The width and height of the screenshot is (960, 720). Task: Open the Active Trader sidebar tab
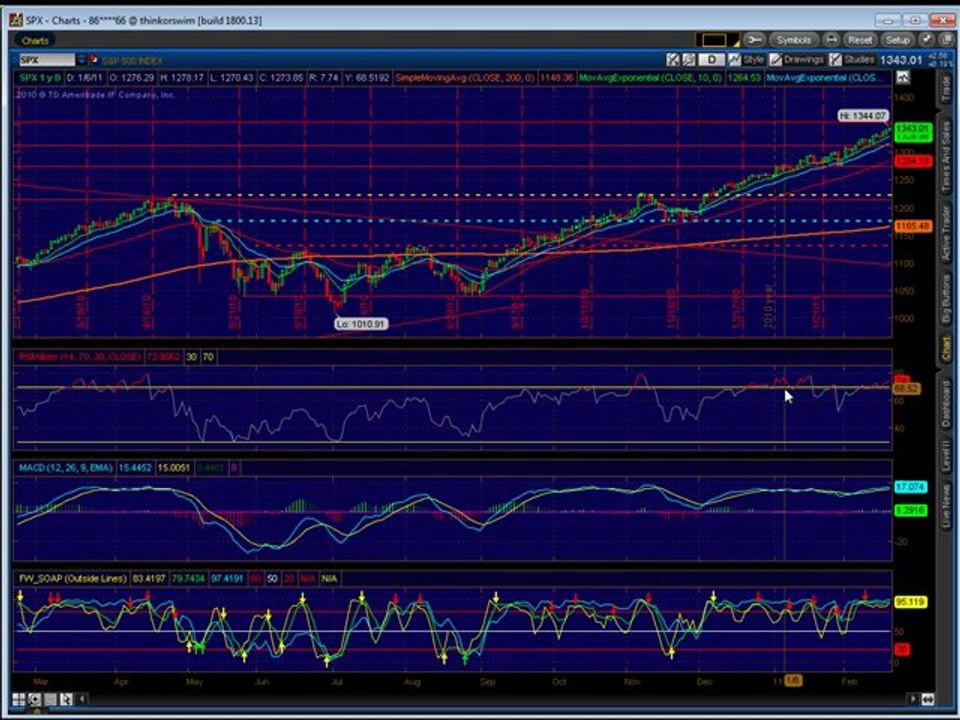pyautogui.click(x=946, y=233)
